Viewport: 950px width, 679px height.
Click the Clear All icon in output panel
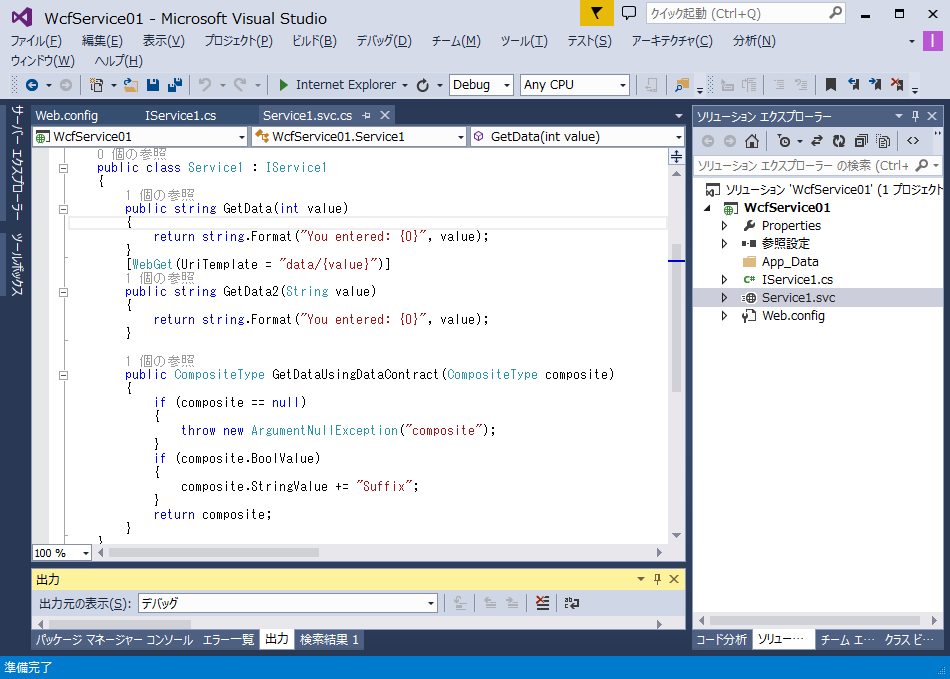click(542, 603)
